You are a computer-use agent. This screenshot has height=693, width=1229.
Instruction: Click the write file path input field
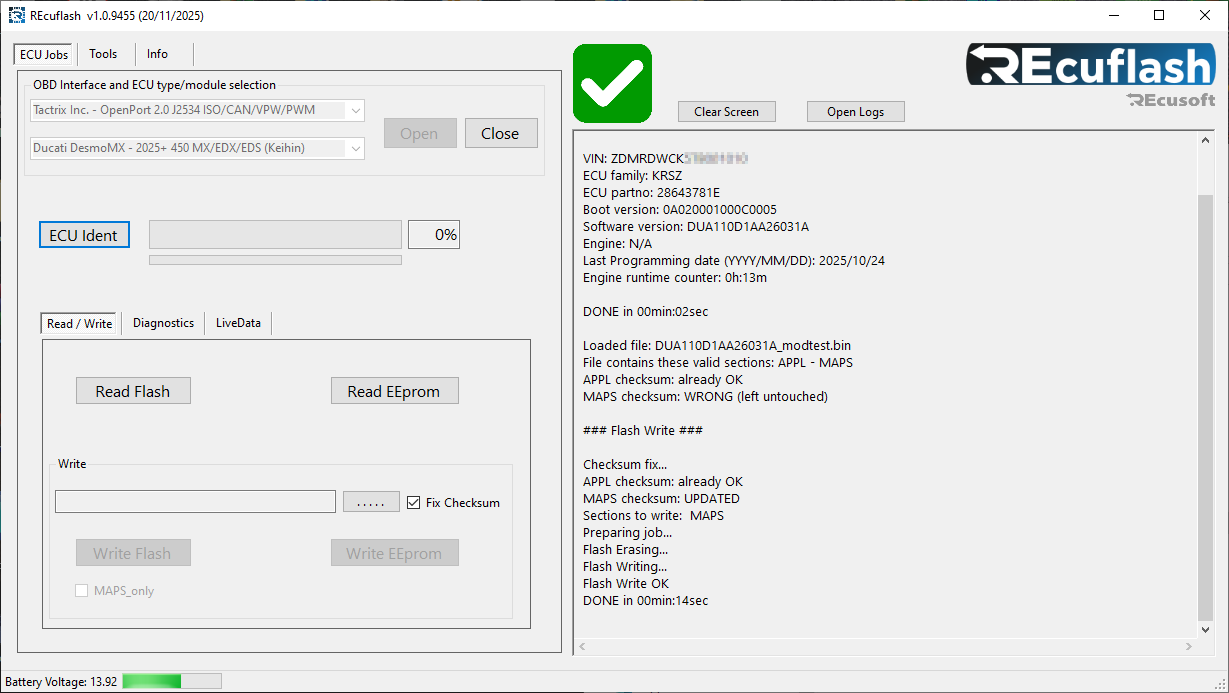(x=195, y=502)
